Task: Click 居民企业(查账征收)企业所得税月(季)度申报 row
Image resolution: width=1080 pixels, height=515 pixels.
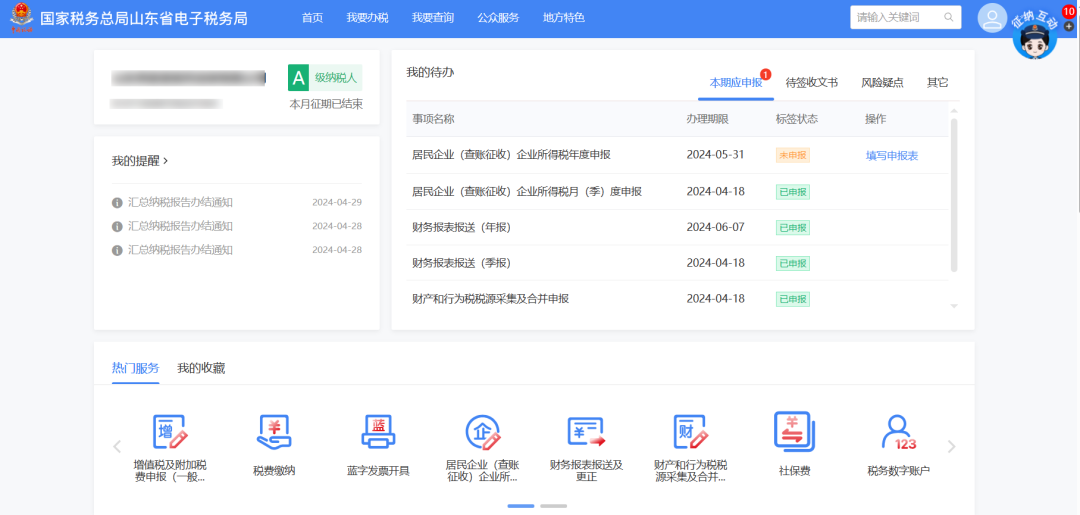Action: pyautogui.click(x=676, y=191)
